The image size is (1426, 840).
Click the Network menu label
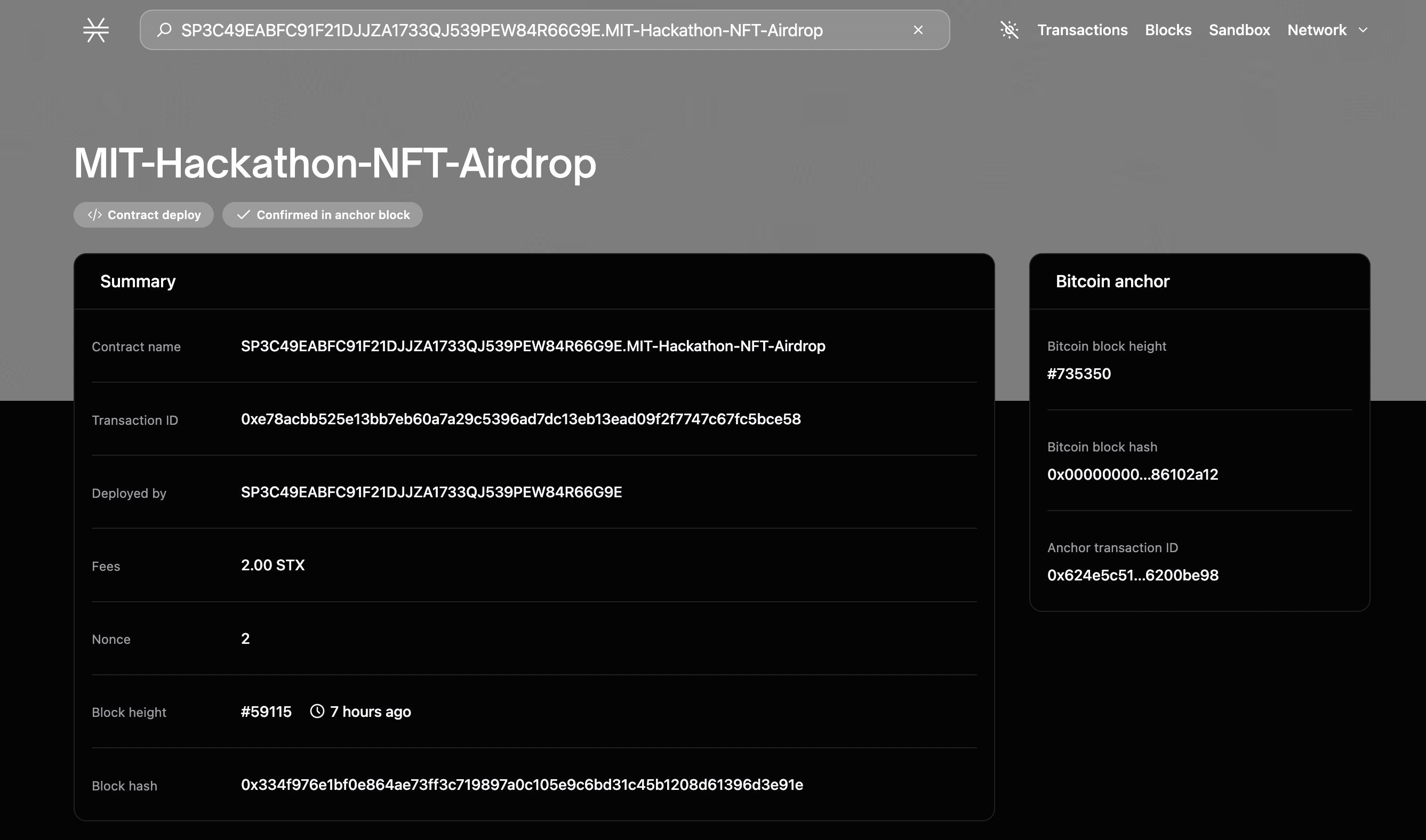(x=1316, y=30)
